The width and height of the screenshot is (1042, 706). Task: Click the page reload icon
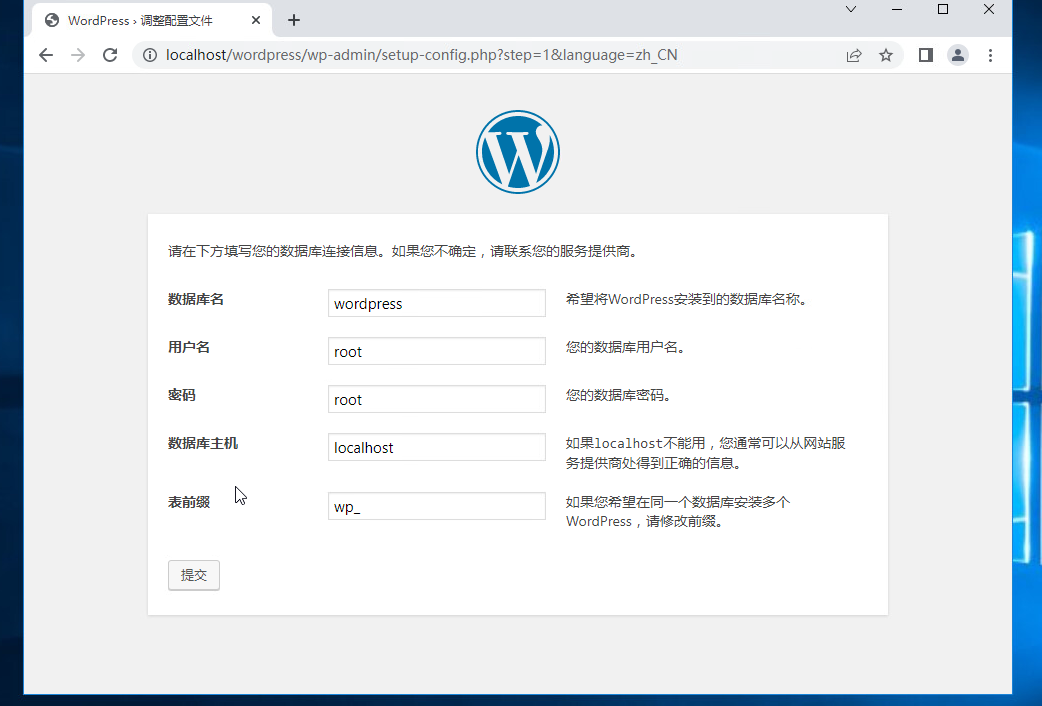110,55
